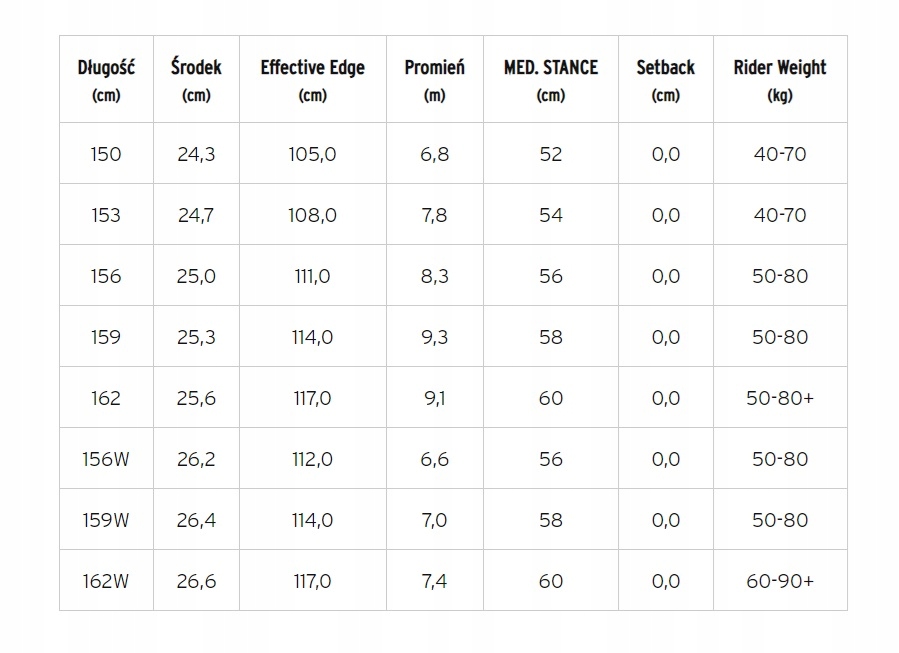The height and width of the screenshot is (653, 899).
Task: Select the 7,4 radius value
Action: point(434,581)
